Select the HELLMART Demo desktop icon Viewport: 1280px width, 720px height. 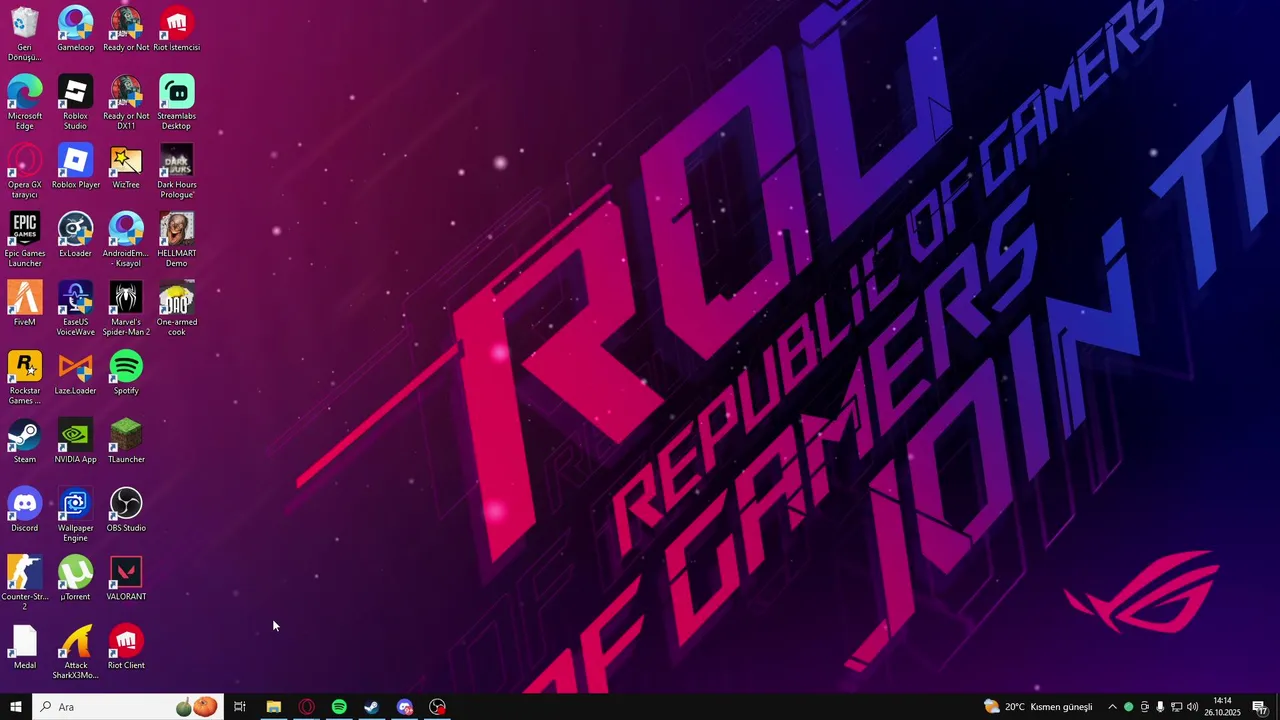[177, 240]
